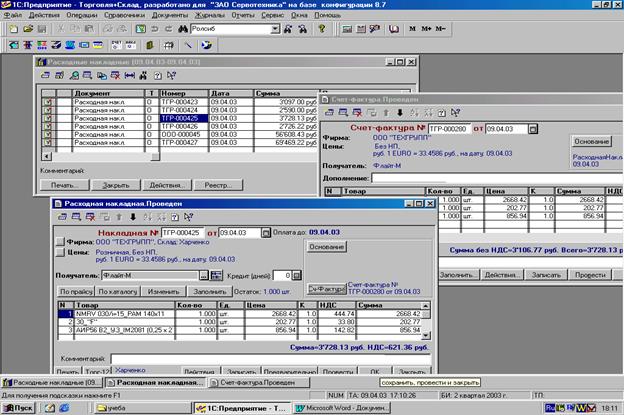This screenshot has width=624, height=415.
Task: Click first toolbar icon in Расходные накладные window
Action: point(43,77)
